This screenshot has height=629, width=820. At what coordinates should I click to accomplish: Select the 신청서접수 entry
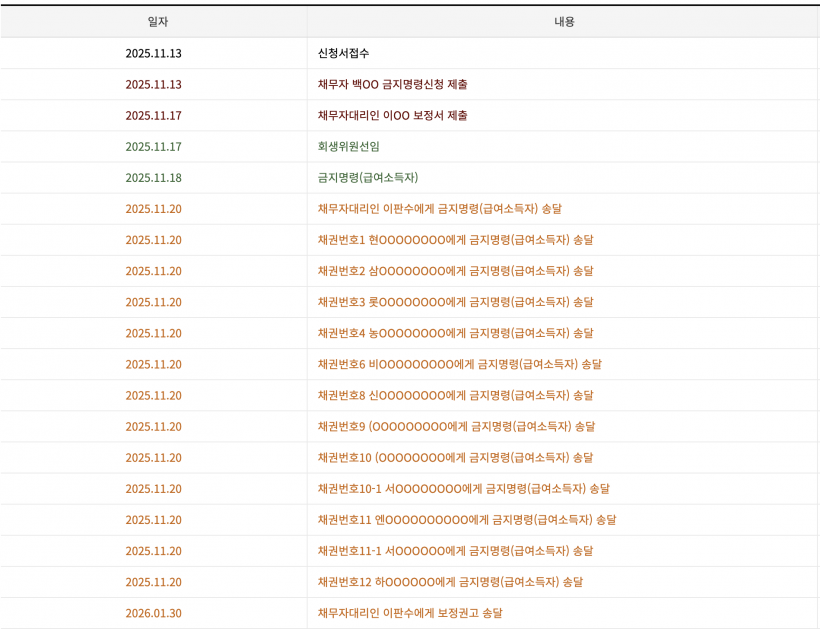(343, 53)
